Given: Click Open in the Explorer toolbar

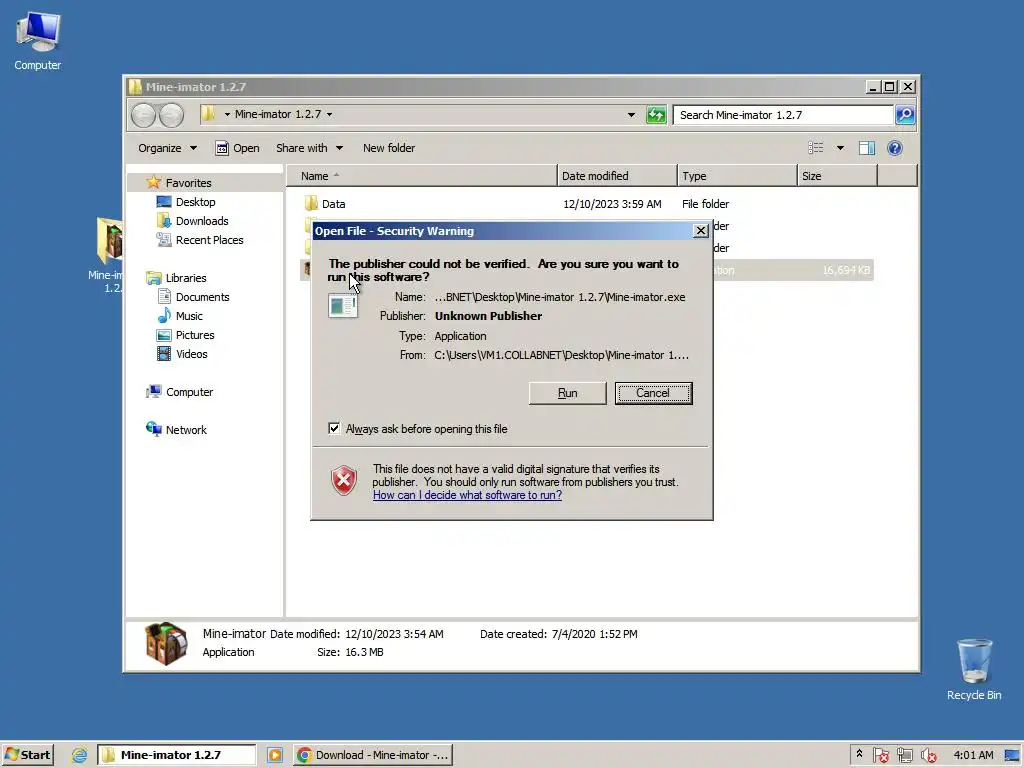Looking at the screenshot, I should point(238,148).
